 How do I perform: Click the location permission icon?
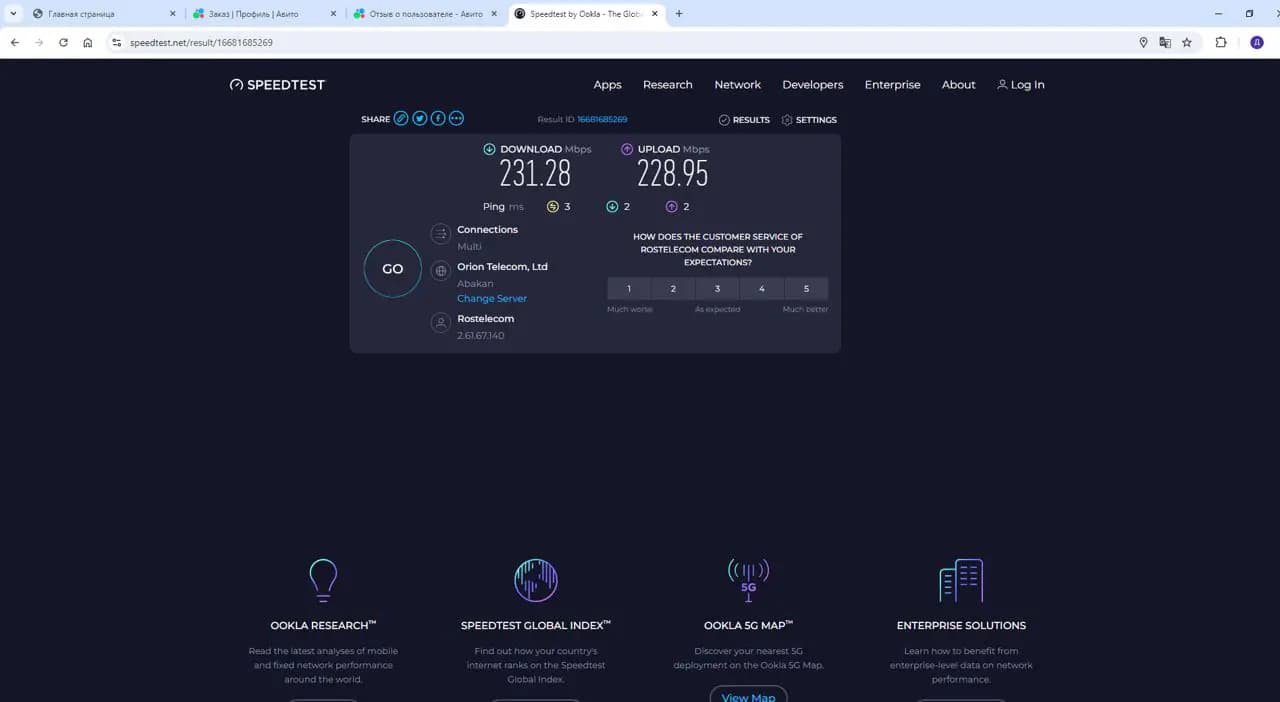(x=1143, y=43)
